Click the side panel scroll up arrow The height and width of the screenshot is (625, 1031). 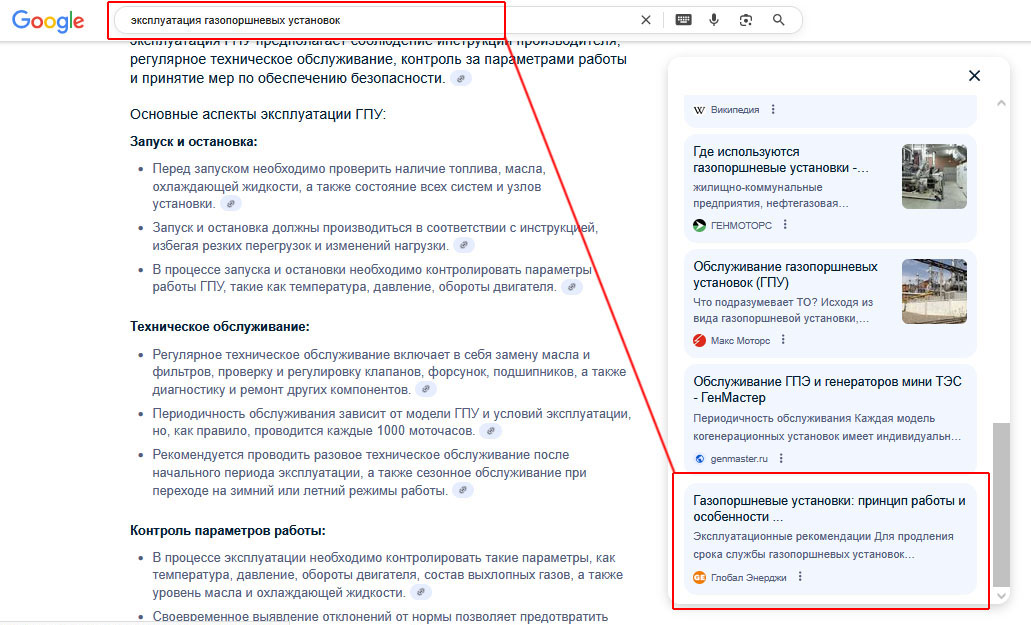(x=1001, y=103)
